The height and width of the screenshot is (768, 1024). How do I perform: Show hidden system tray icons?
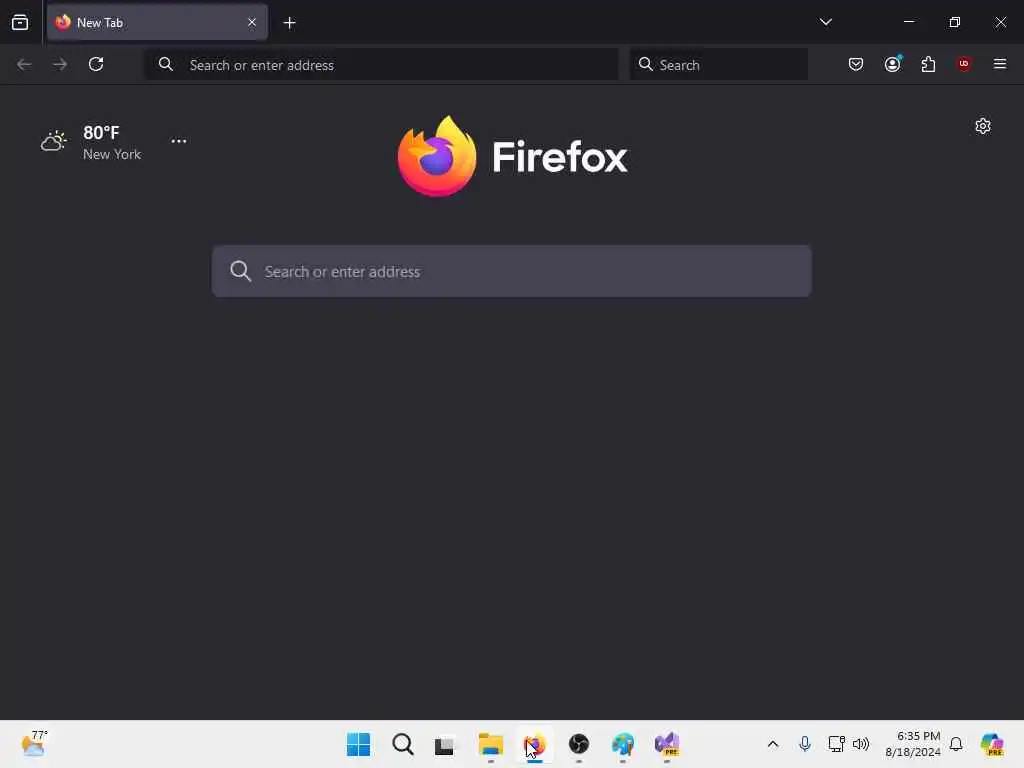pos(773,744)
